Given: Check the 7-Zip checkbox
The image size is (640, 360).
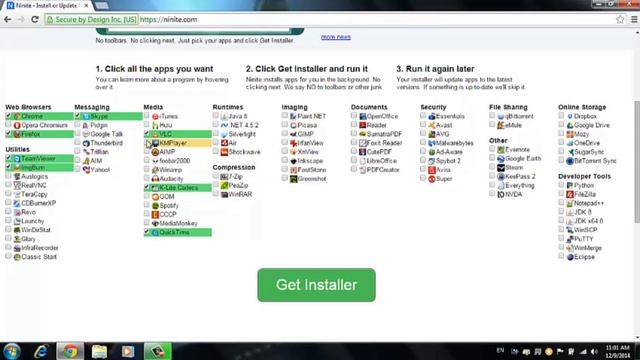Looking at the screenshot, I should tap(216, 176).
